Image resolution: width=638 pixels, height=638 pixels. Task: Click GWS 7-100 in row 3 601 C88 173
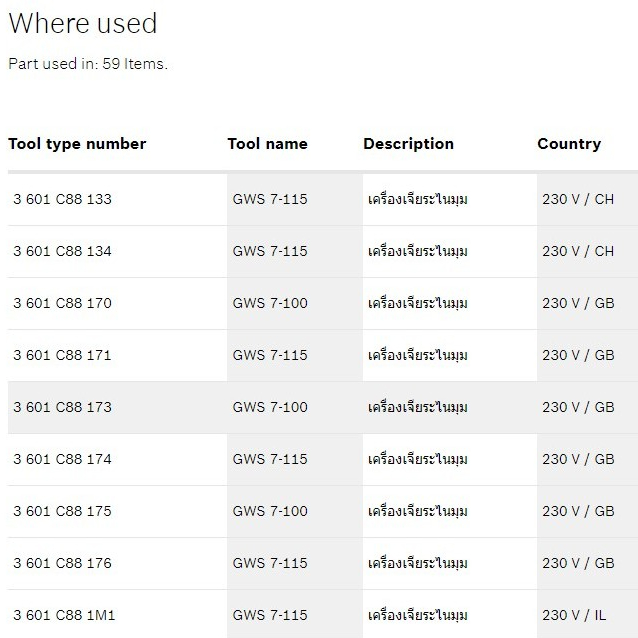[x=270, y=407]
